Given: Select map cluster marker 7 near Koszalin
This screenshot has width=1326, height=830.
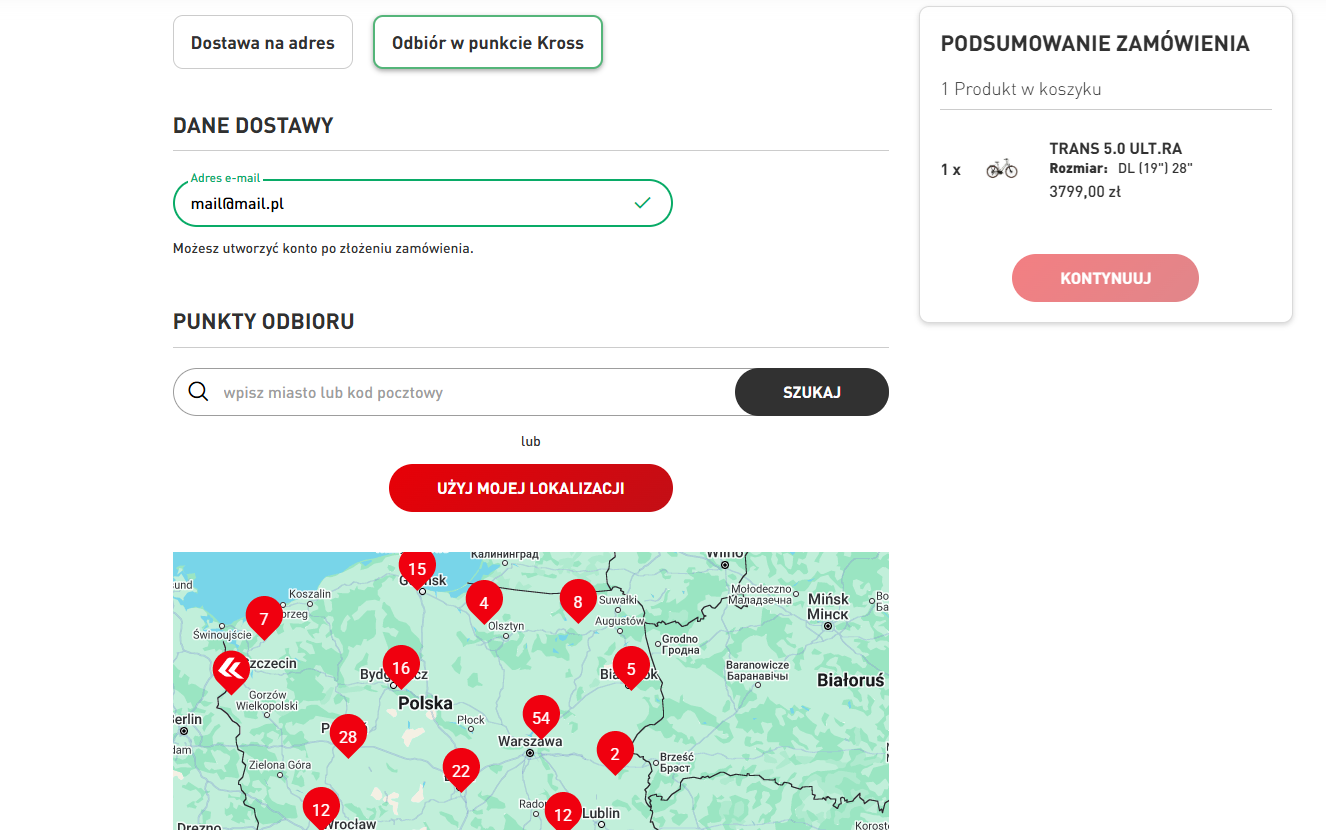Looking at the screenshot, I should [264, 618].
